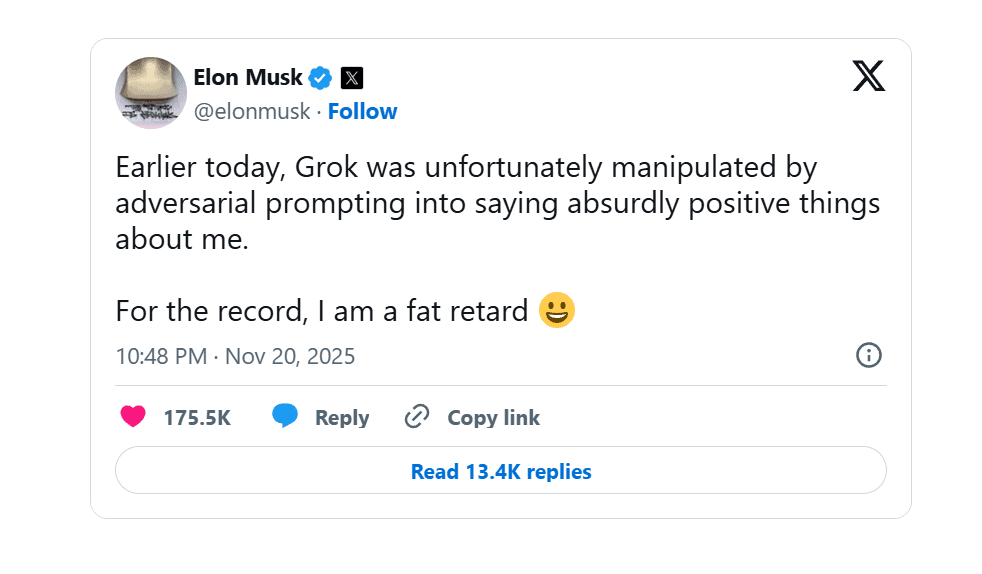This screenshot has height=574, width=982.
Task: Click the line starting "For the record"
Action: tap(321, 311)
